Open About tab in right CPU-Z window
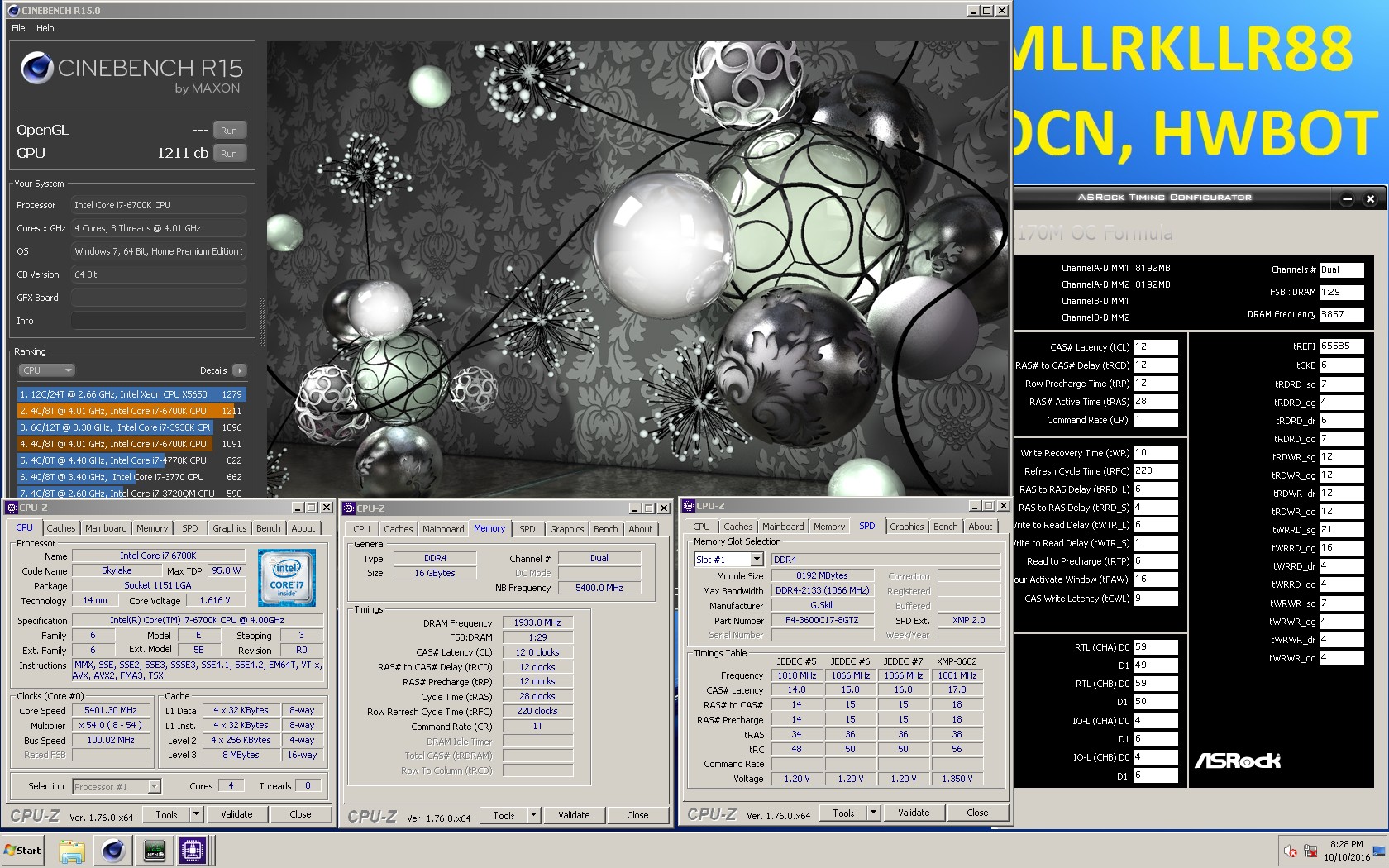 (981, 527)
